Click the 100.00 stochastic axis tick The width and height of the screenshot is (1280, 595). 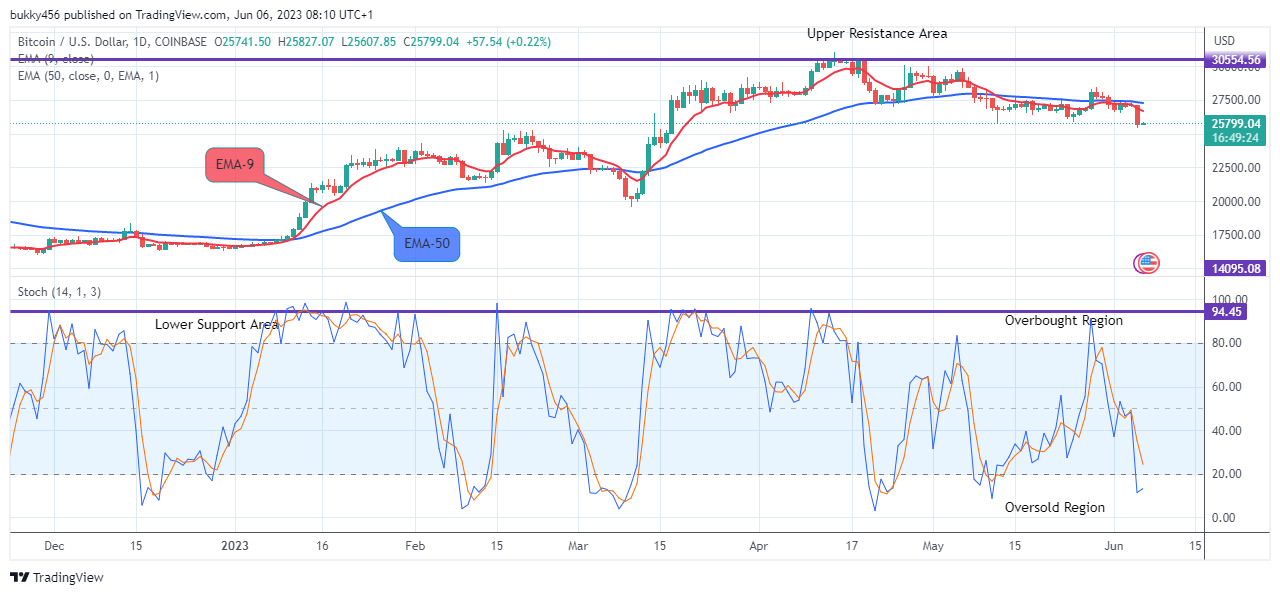(1228, 299)
